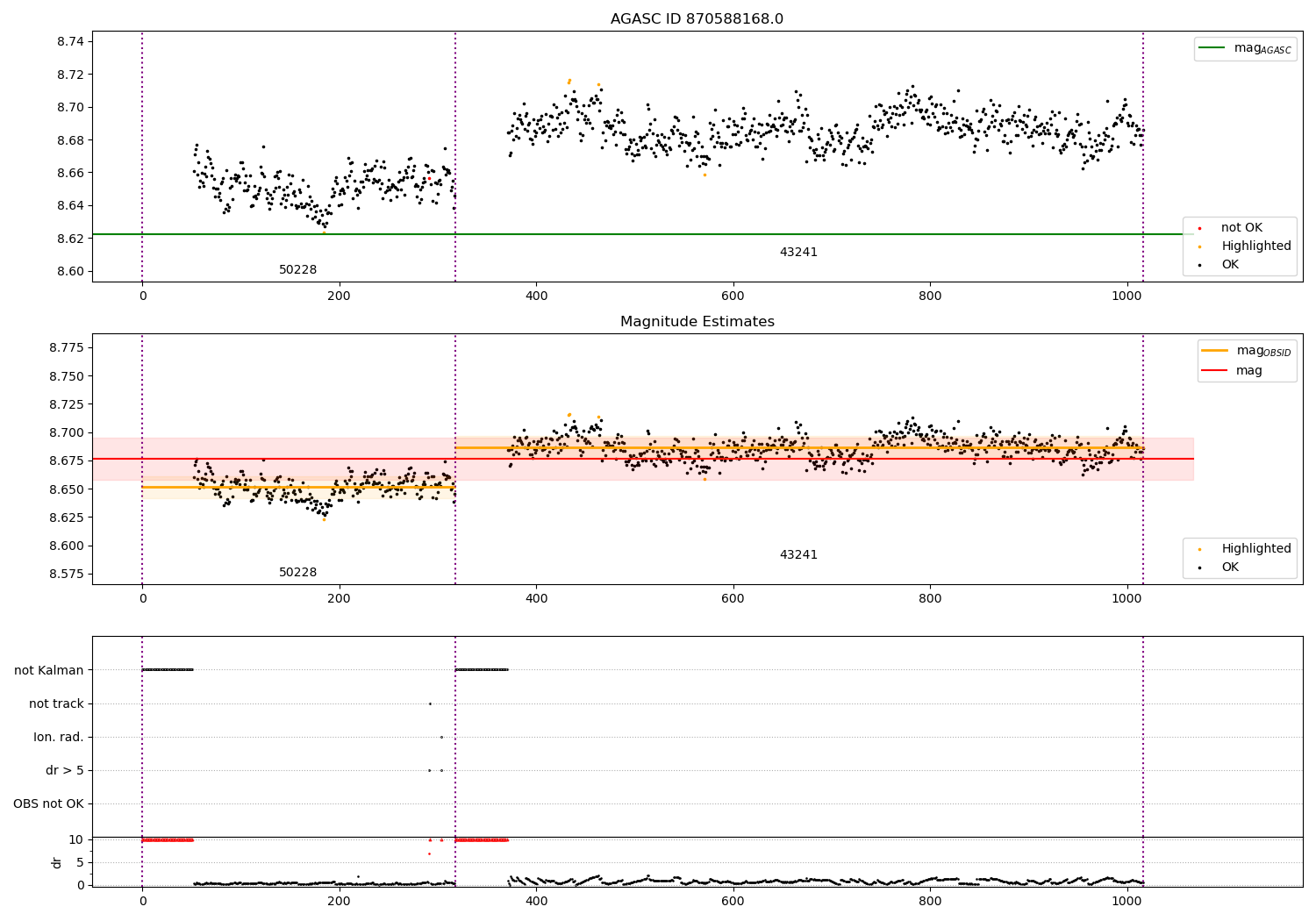This screenshot has height=921, width=1316.
Task: Click the 'not Kalman' y-axis label
Action: 49,671
